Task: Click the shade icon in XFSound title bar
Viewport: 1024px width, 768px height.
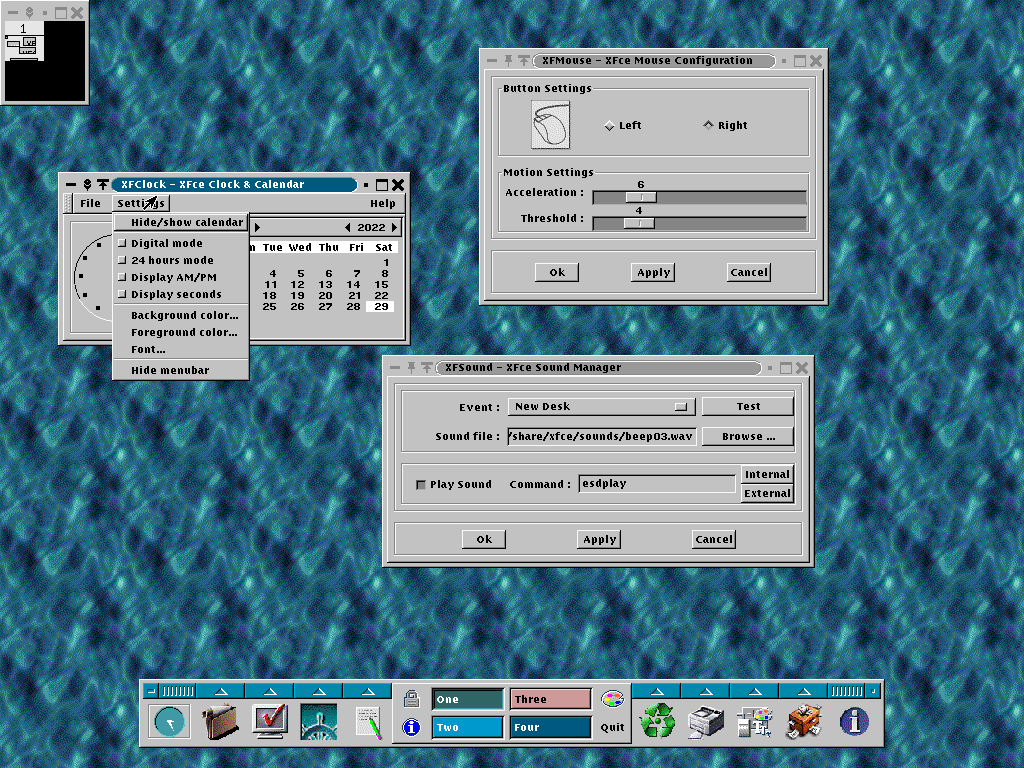Action: pos(427,368)
